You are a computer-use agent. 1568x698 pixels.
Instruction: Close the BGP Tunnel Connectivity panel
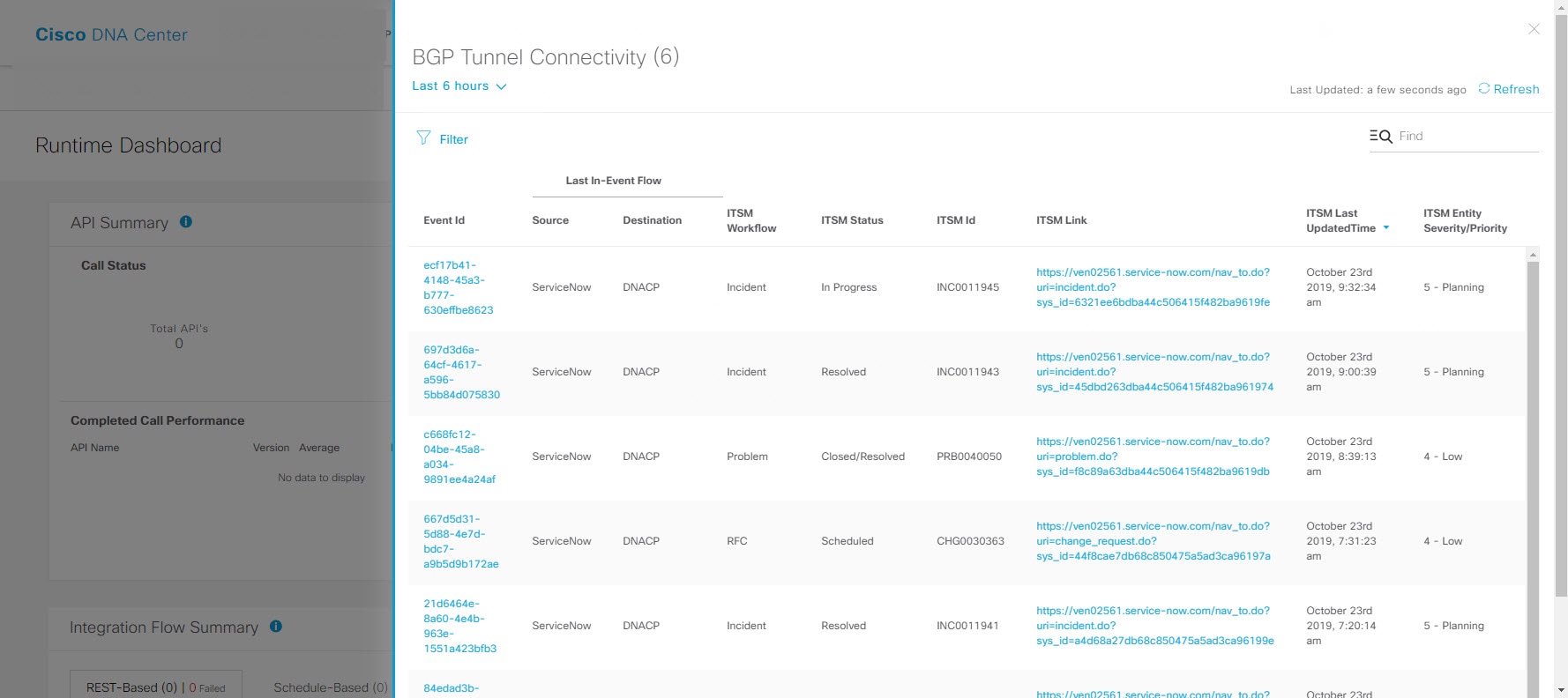click(x=1534, y=29)
